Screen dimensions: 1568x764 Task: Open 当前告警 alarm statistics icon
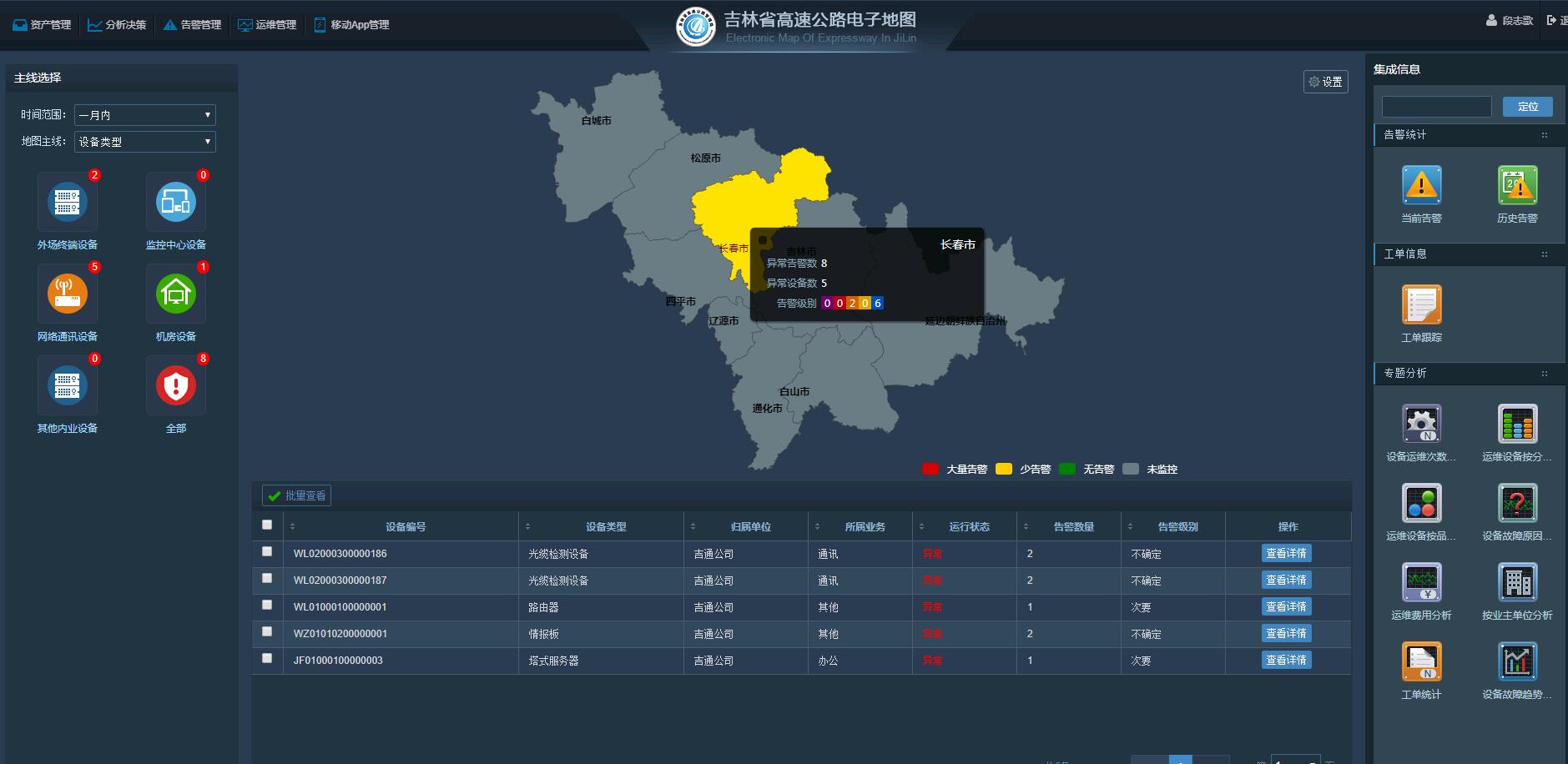pyautogui.click(x=1421, y=185)
